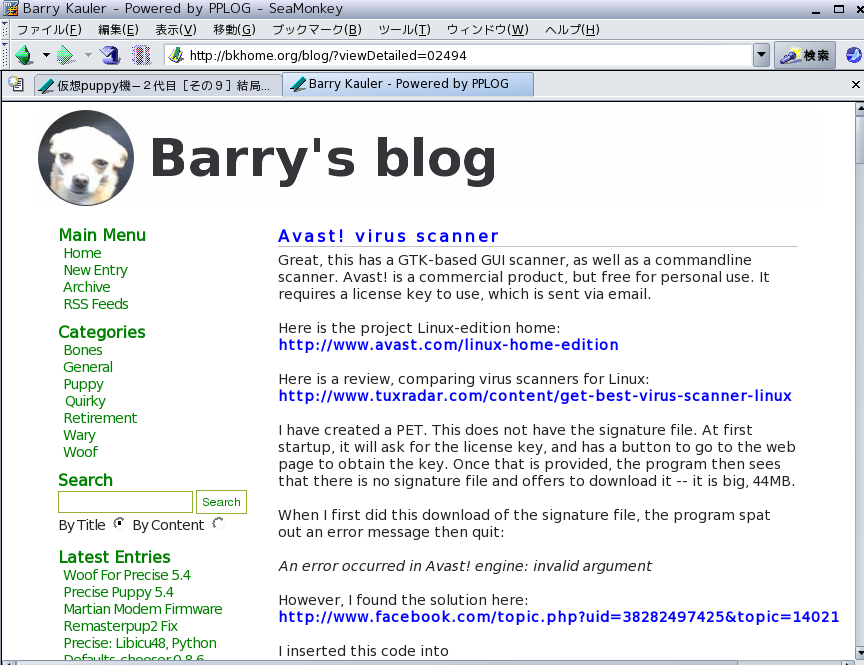Open the 編集(E) menu
The width and height of the screenshot is (864, 665).
pos(118,30)
